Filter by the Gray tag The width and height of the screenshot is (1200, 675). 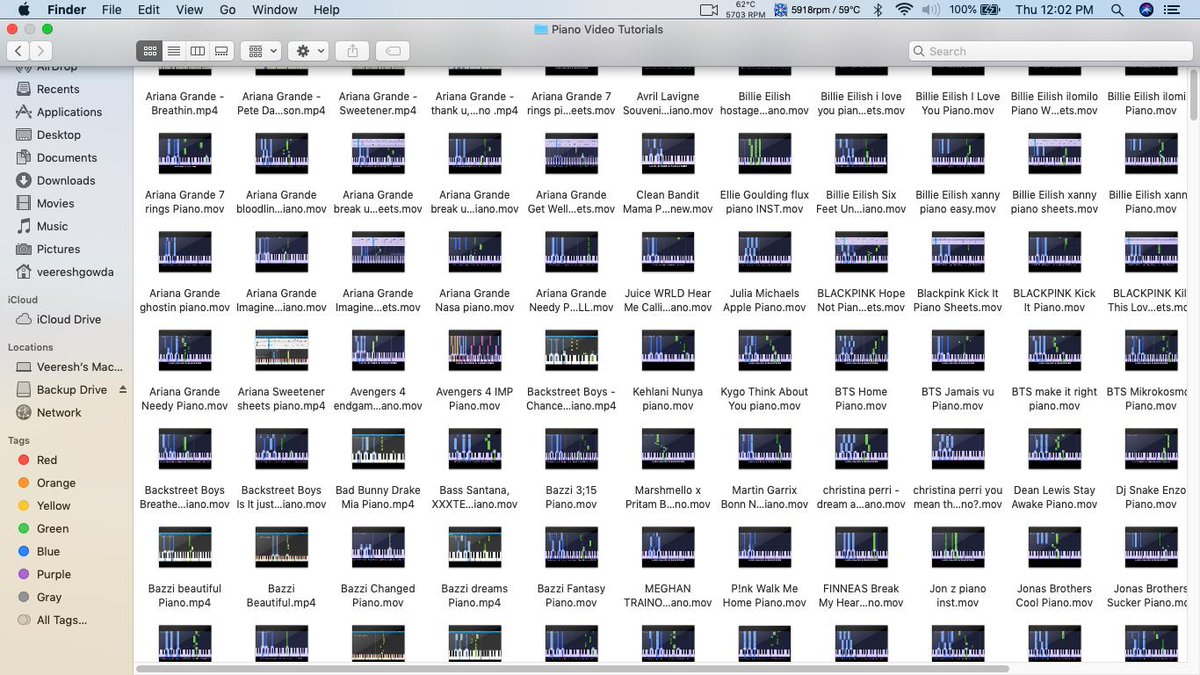point(49,598)
